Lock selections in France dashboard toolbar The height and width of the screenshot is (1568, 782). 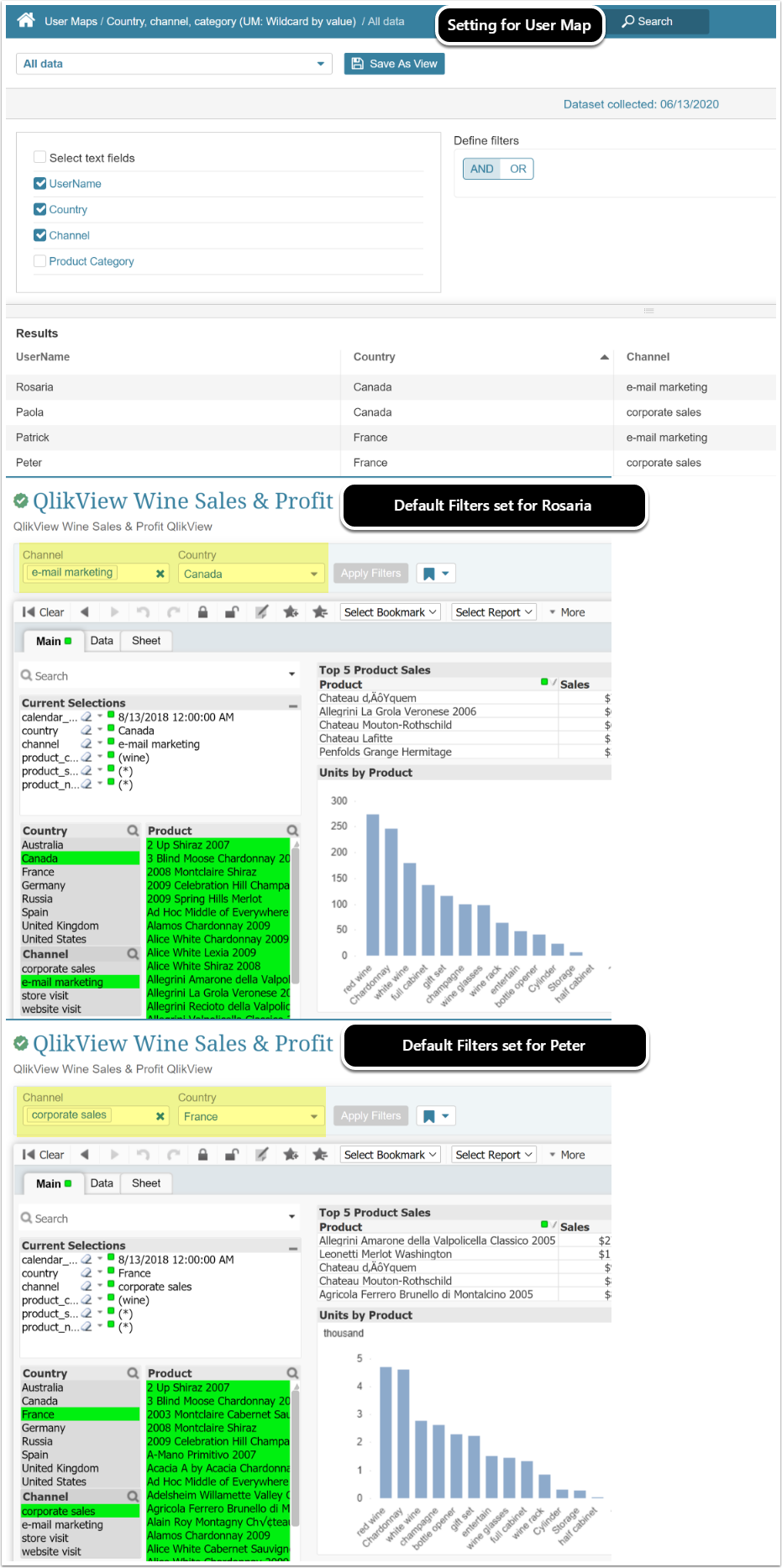coord(202,1155)
